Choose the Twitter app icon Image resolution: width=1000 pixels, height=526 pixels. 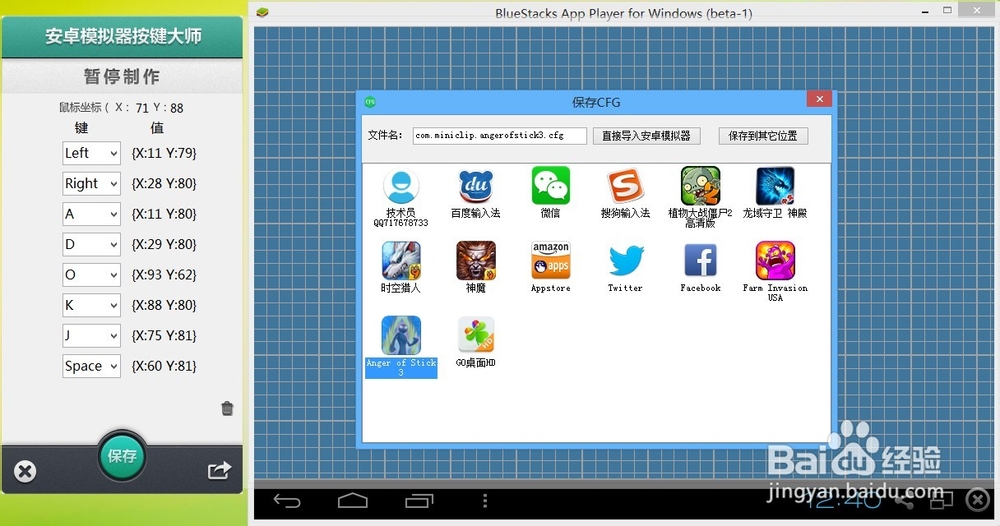tap(625, 261)
